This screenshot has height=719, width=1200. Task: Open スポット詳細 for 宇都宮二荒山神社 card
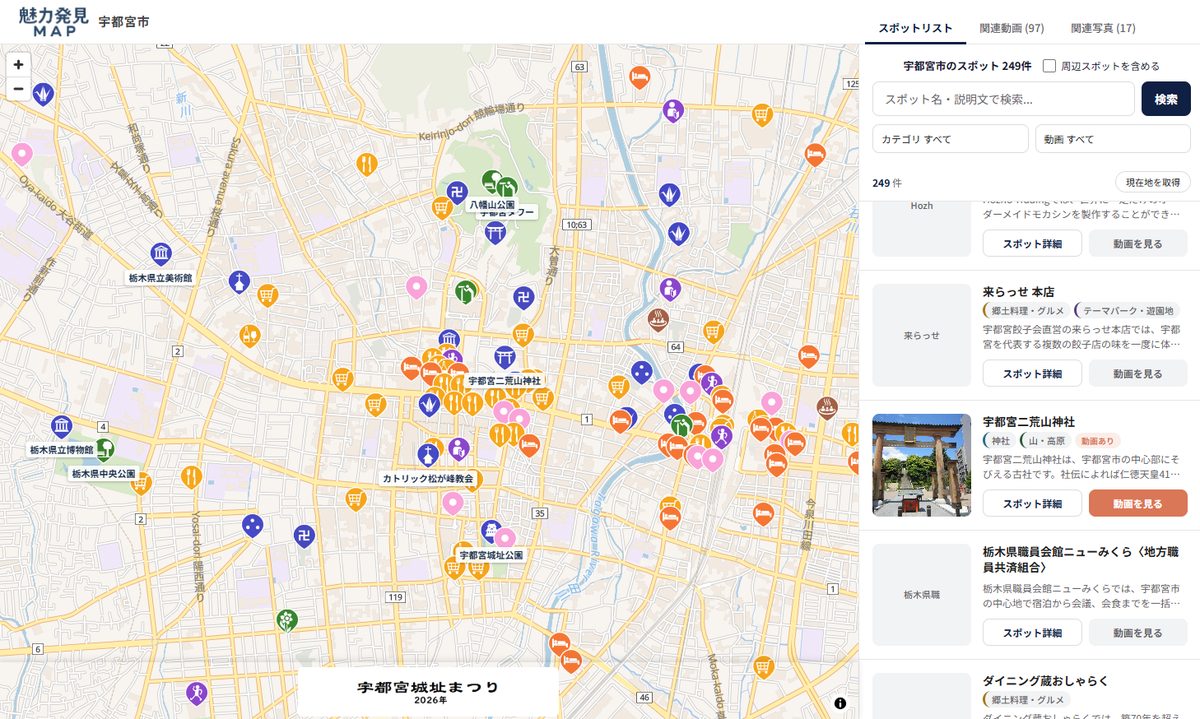1032,504
